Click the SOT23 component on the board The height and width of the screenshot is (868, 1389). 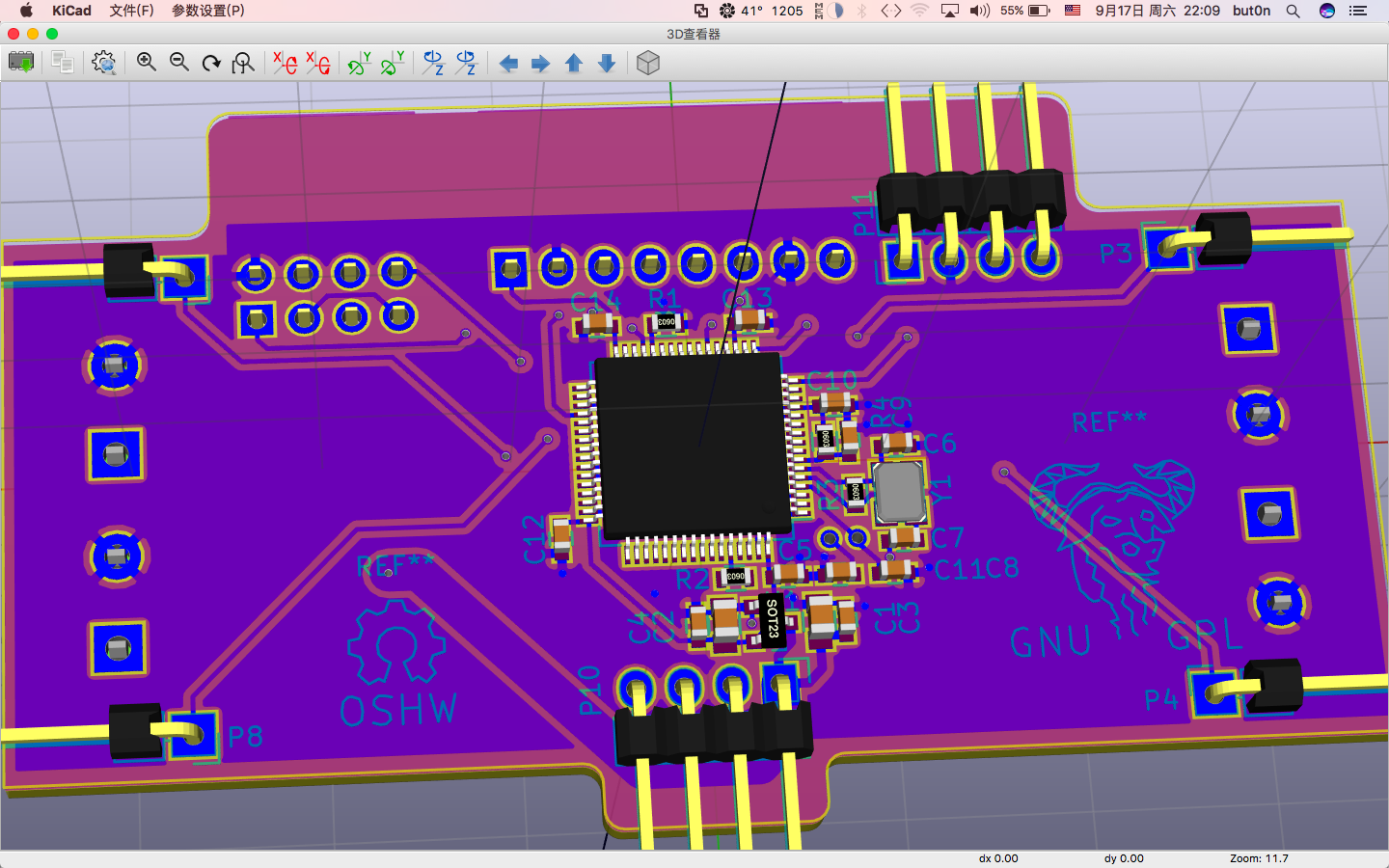click(772, 618)
